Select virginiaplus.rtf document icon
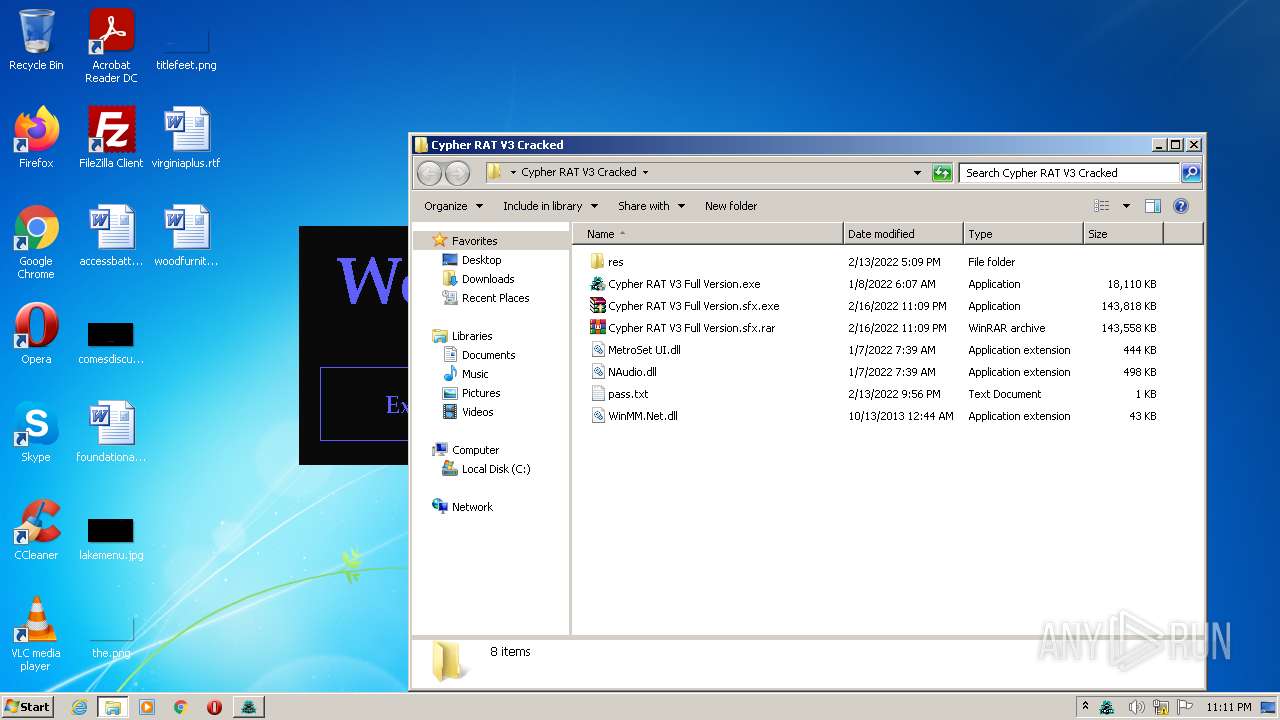Image resolution: width=1280 pixels, height=720 pixels. (x=186, y=138)
